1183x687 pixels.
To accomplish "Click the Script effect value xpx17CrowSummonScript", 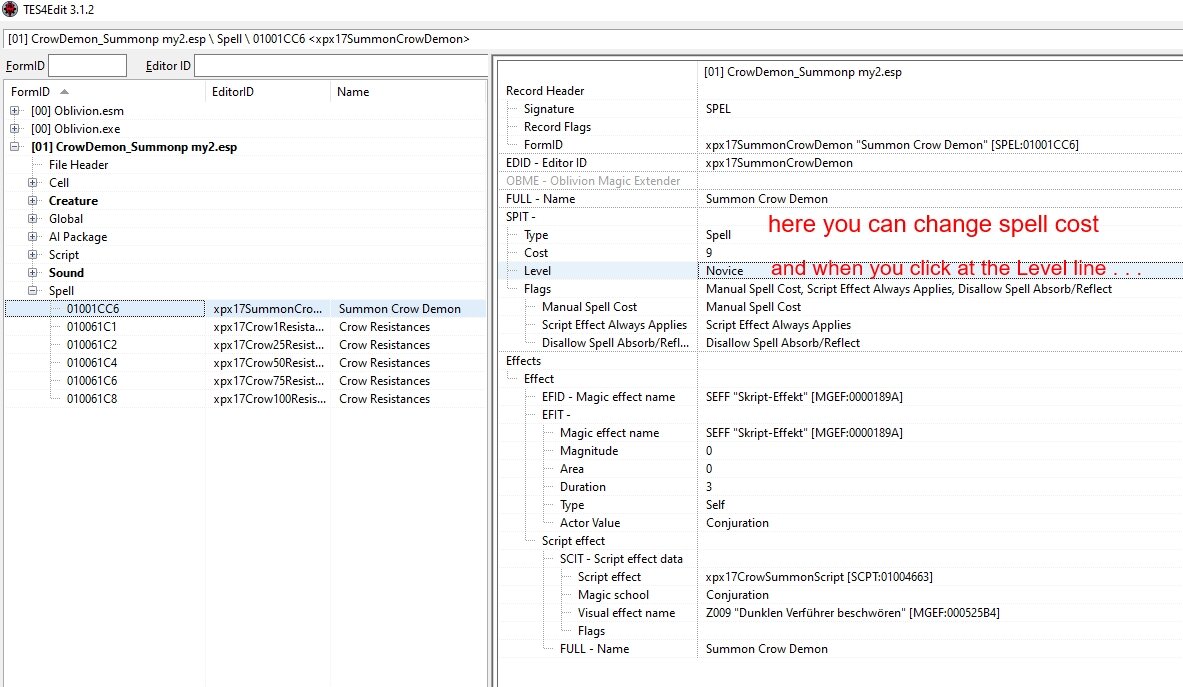I will click(819, 577).
